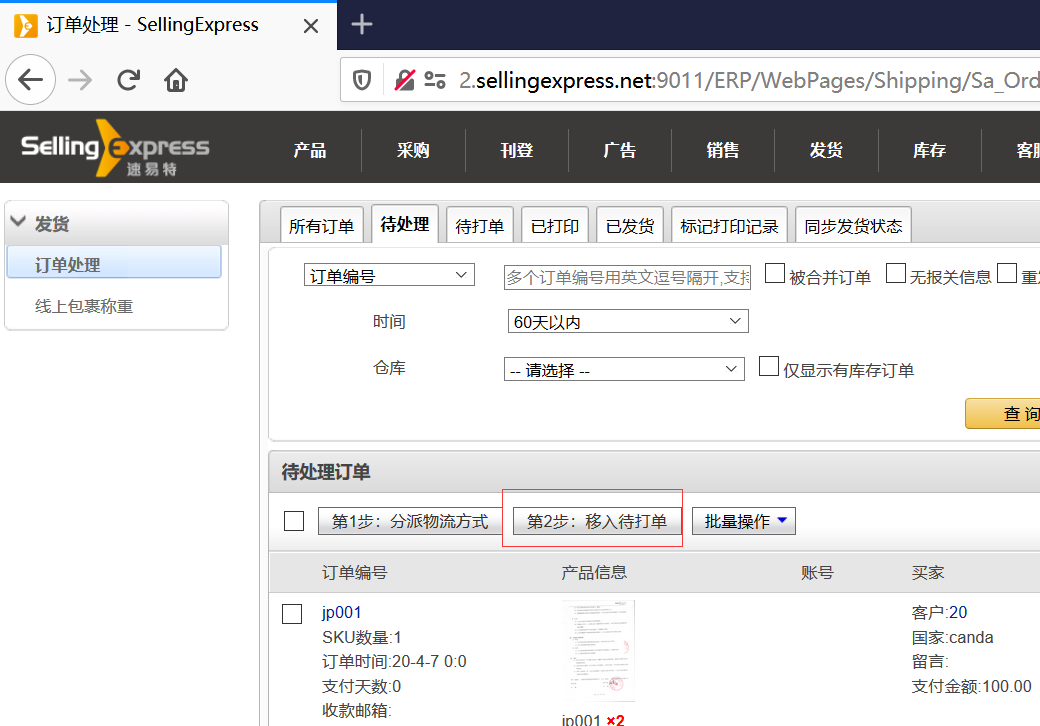This screenshot has height=726, width=1040.
Task: Click the browser forward arrow
Action: [x=80, y=80]
